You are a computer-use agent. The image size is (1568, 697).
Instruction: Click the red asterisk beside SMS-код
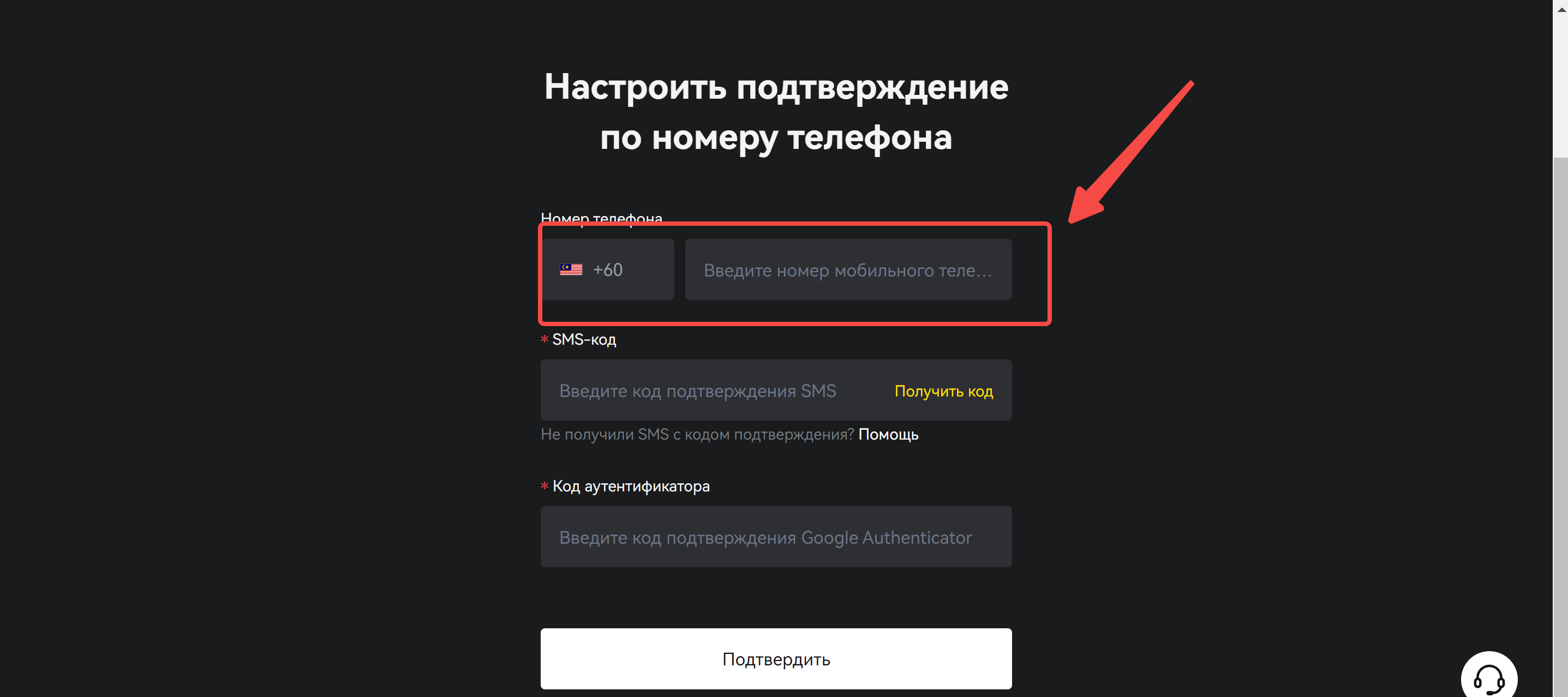pos(544,339)
